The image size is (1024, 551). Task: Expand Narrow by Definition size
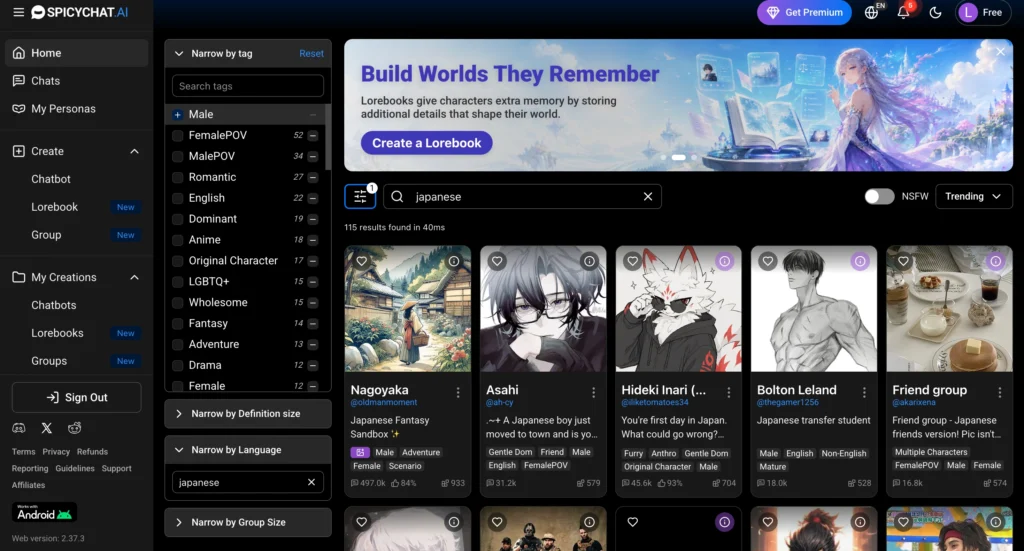tap(248, 413)
